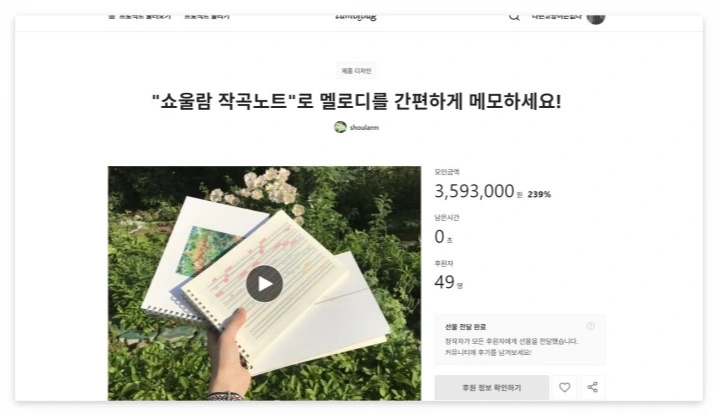Screen dimensions: 718x416
Task: Open the shoularm creator name link
Action: pos(364,127)
